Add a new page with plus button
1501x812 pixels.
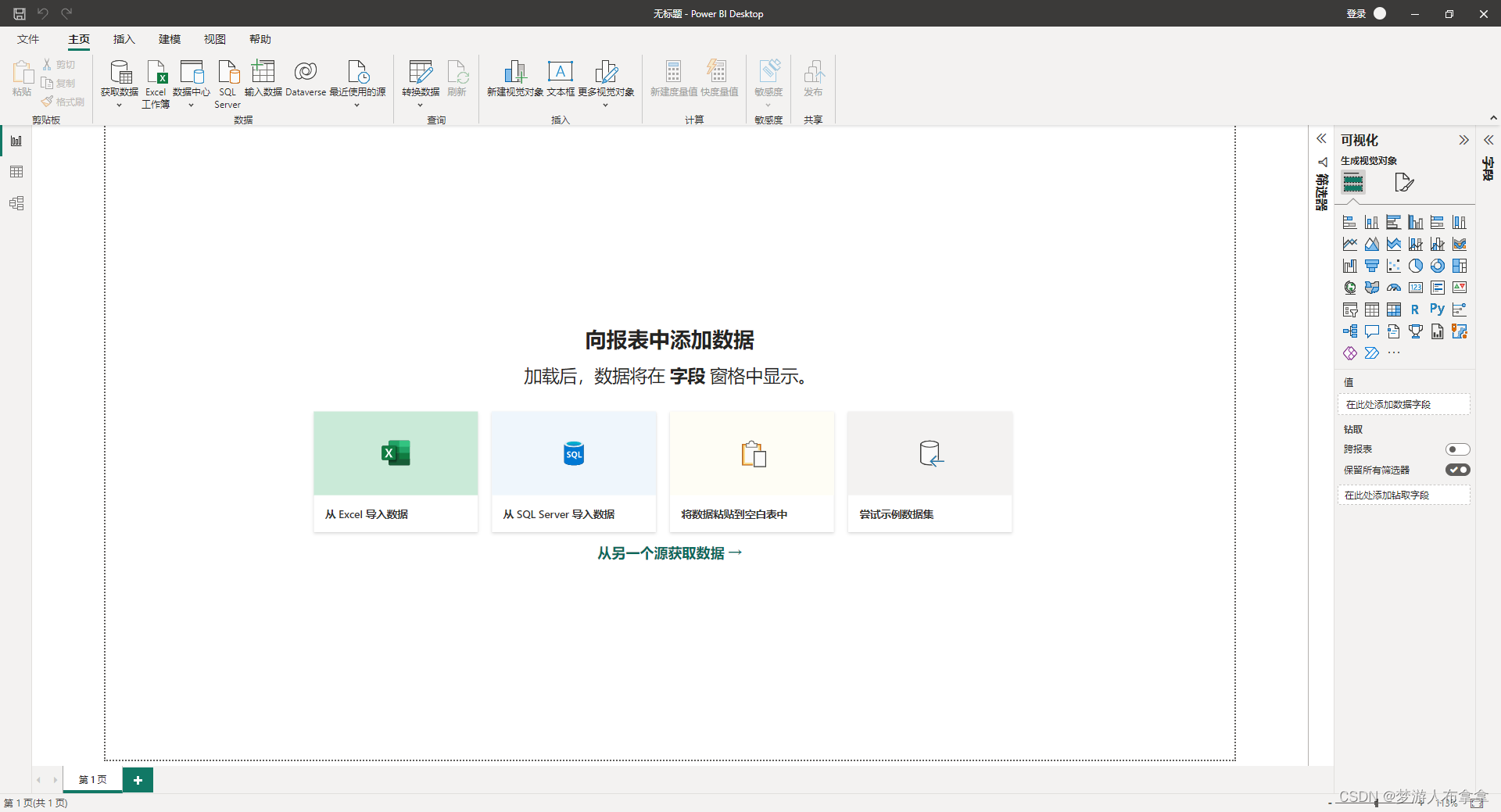(138, 780)
